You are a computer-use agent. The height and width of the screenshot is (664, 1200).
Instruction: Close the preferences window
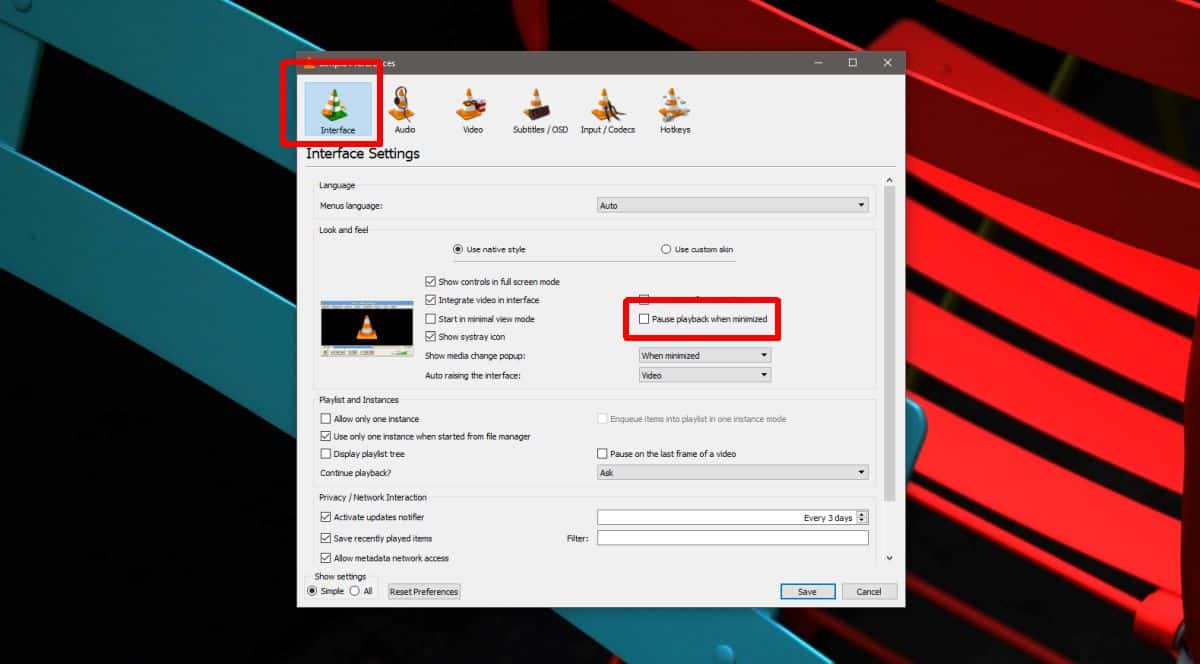[887, 62]
